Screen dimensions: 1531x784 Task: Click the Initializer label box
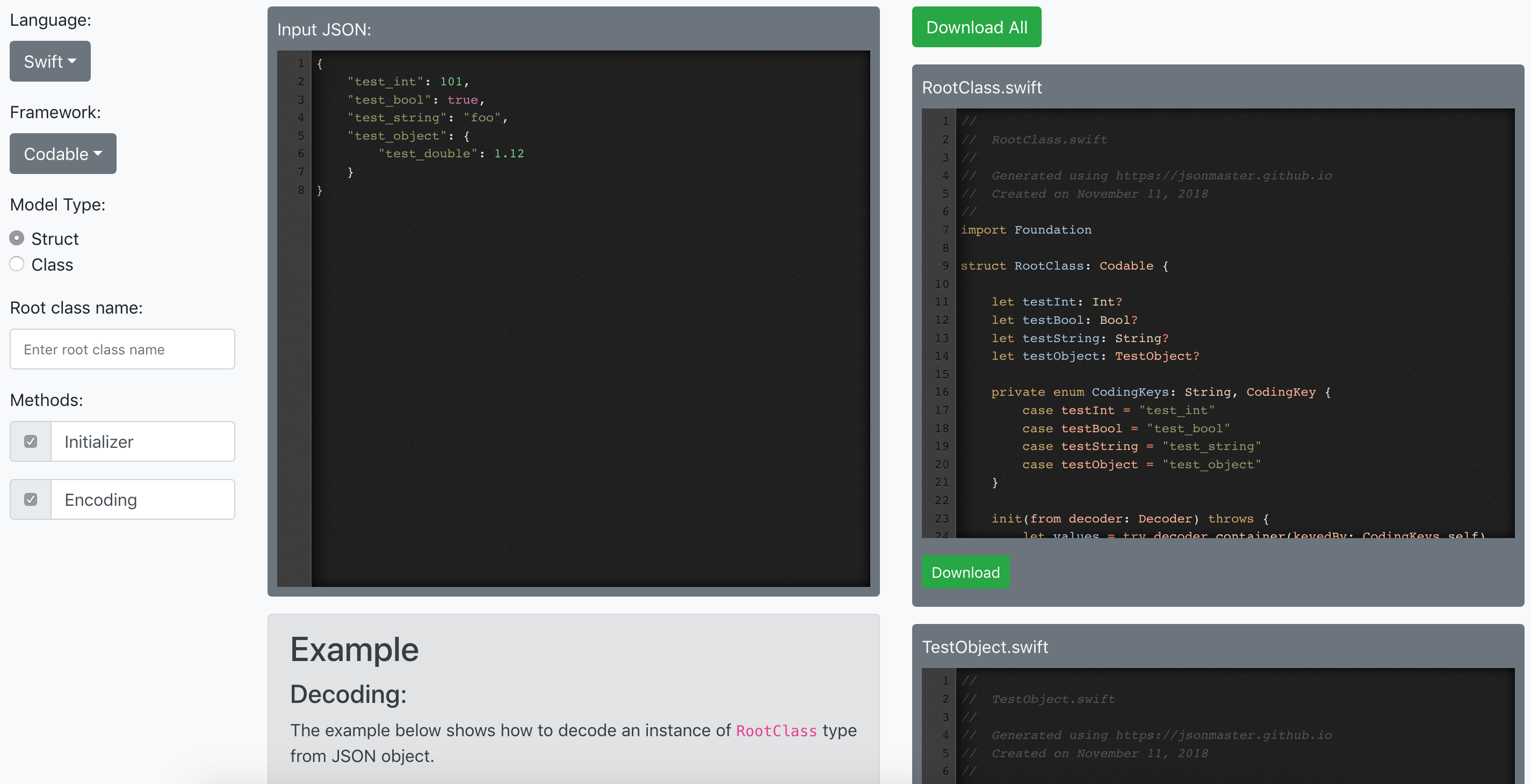tap(143, 441)
